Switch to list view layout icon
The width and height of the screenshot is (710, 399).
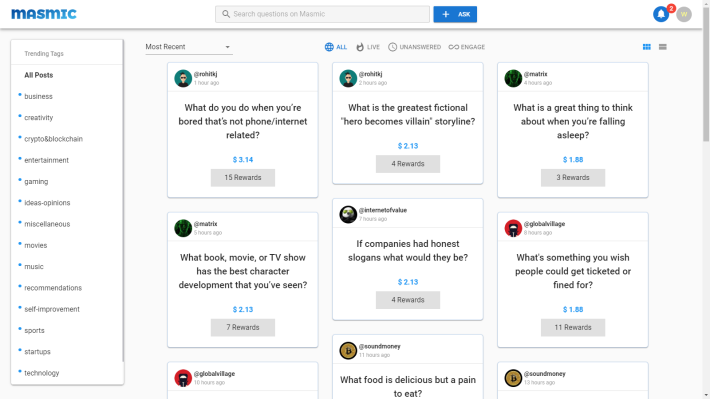point(662,47)
